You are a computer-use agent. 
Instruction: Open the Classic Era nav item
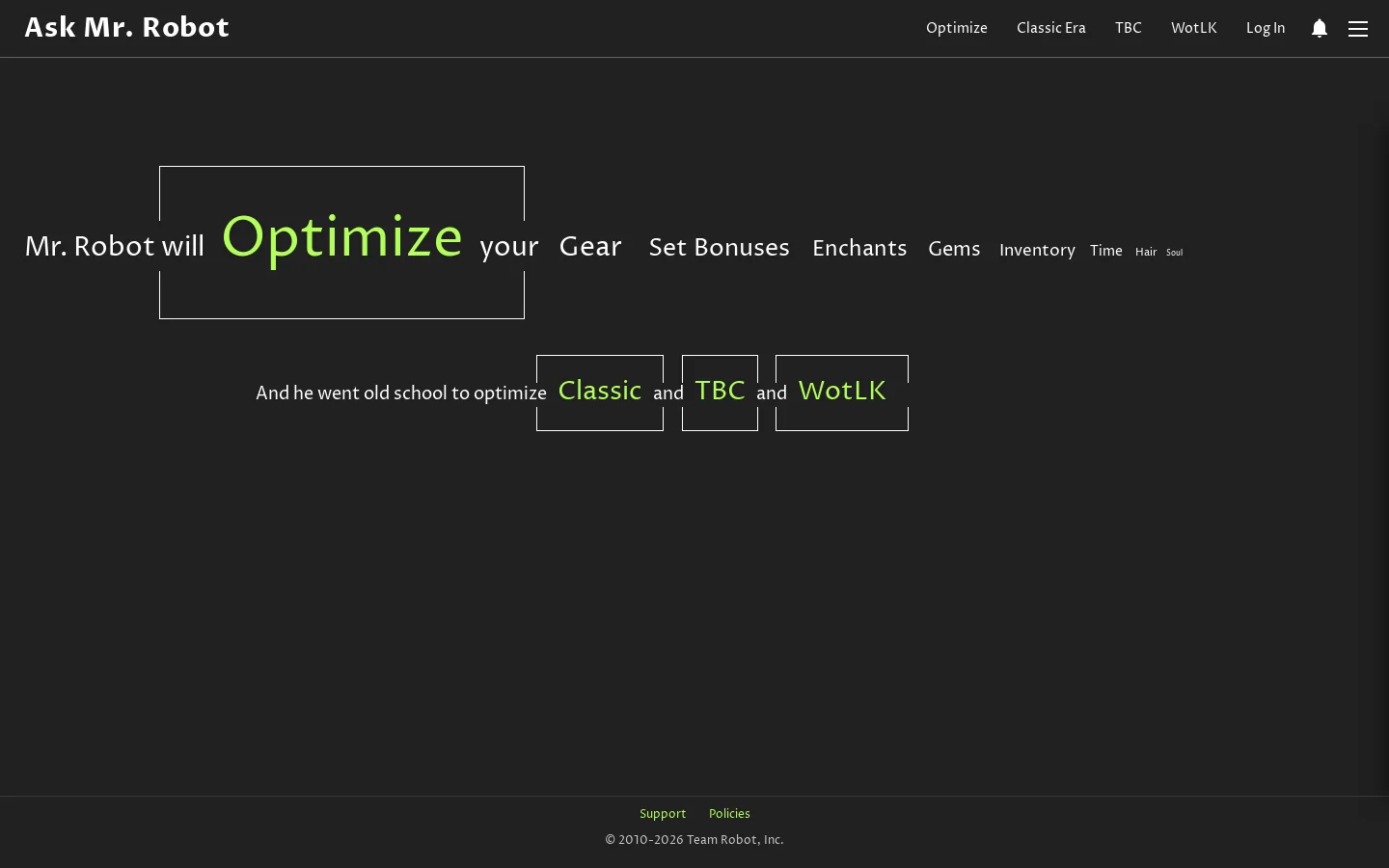coord(1051,28)
